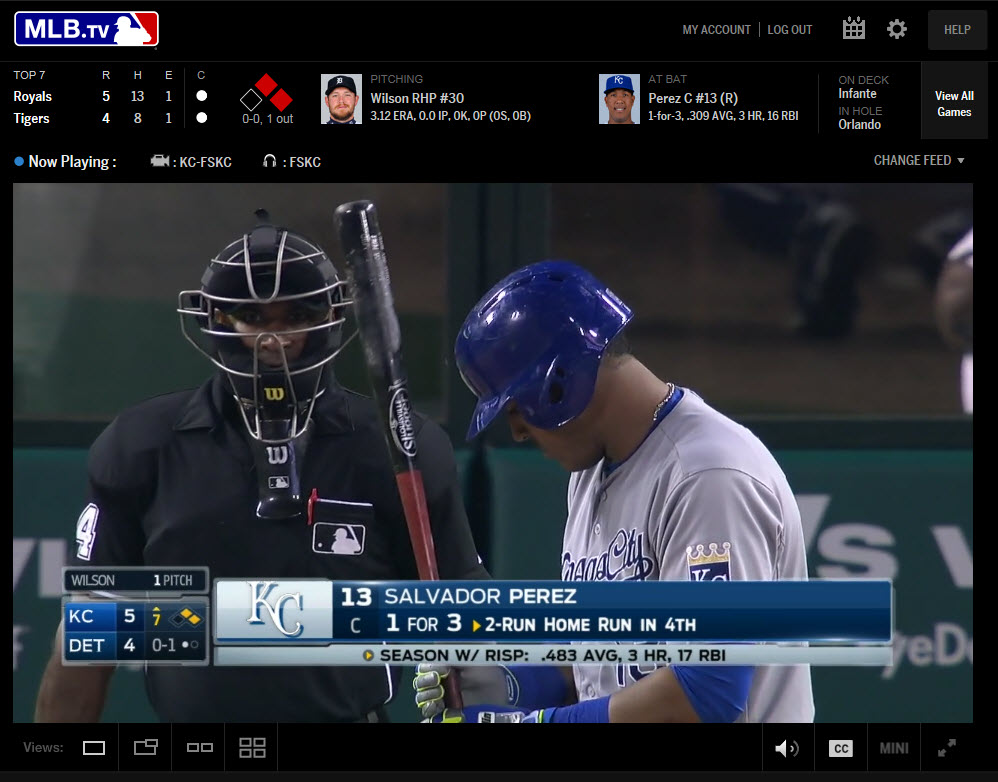
Task: Open the MY ACCOUNT link
Action: [x=716, y=30]
